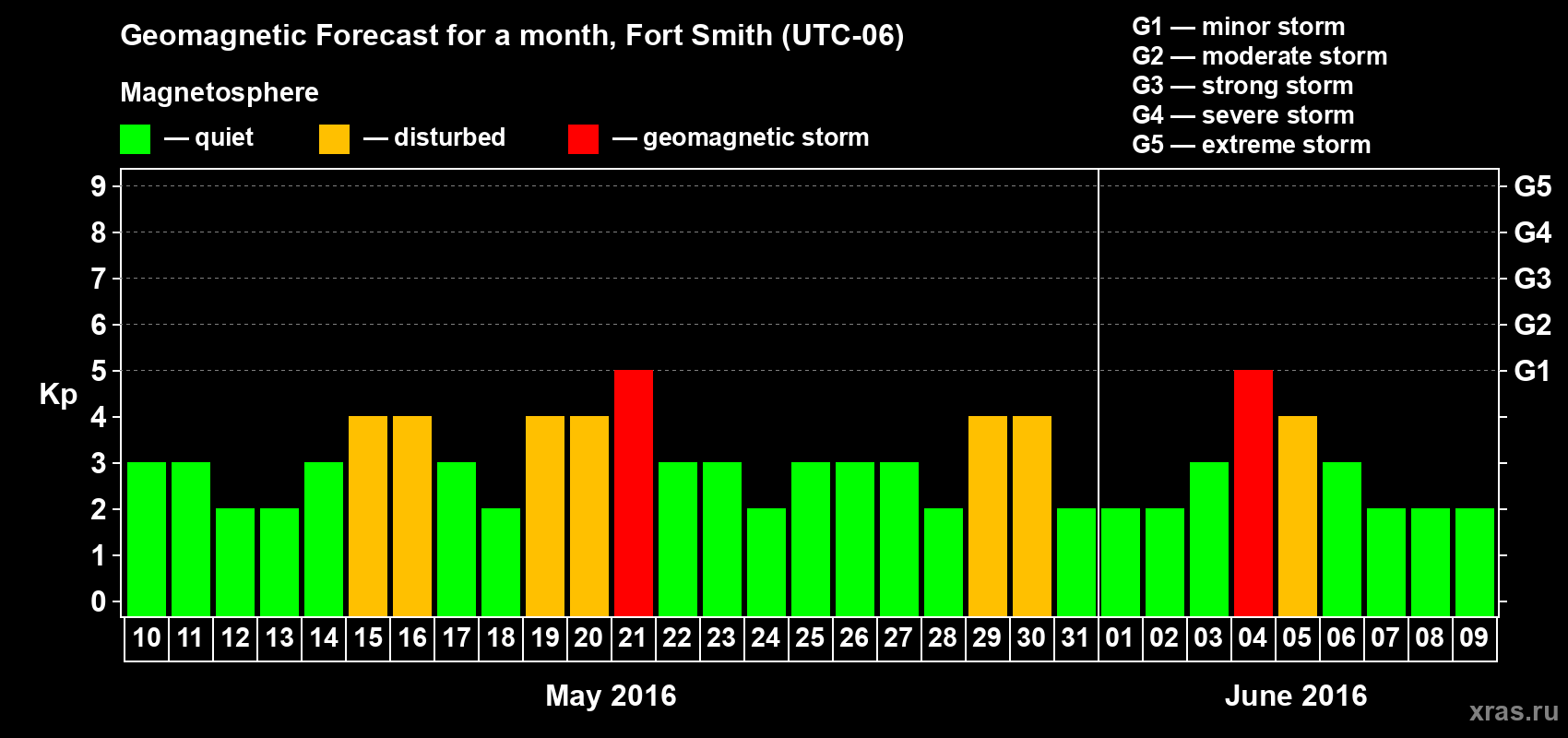
Task: Click the 'June 2016' month label
Action: tap(1296, 696)
